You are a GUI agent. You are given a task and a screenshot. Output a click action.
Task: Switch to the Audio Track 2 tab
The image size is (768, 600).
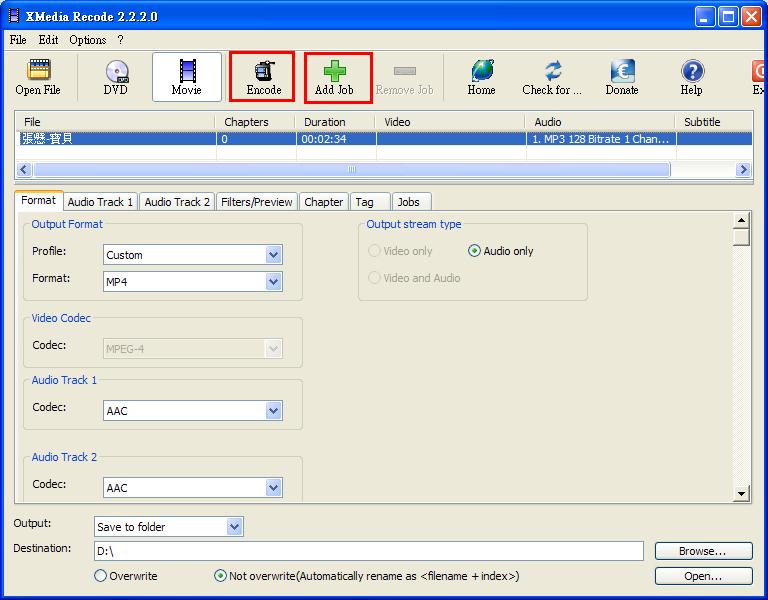(177, 202)
